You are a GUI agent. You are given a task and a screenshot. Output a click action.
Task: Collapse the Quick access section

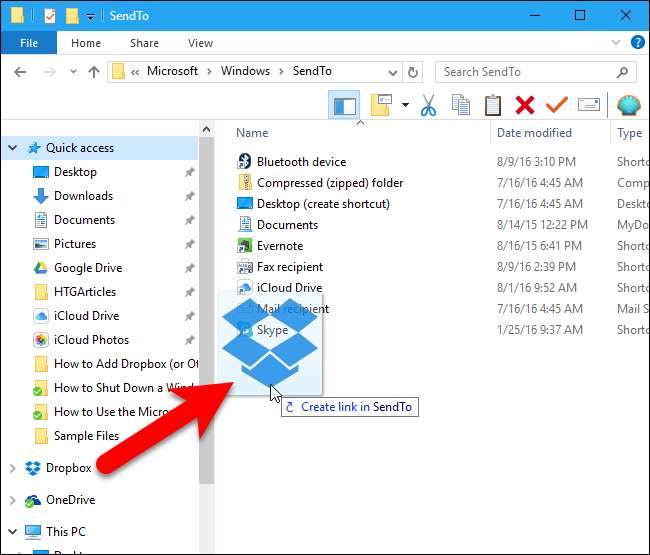pyautogui.click(x=13, y=148)
